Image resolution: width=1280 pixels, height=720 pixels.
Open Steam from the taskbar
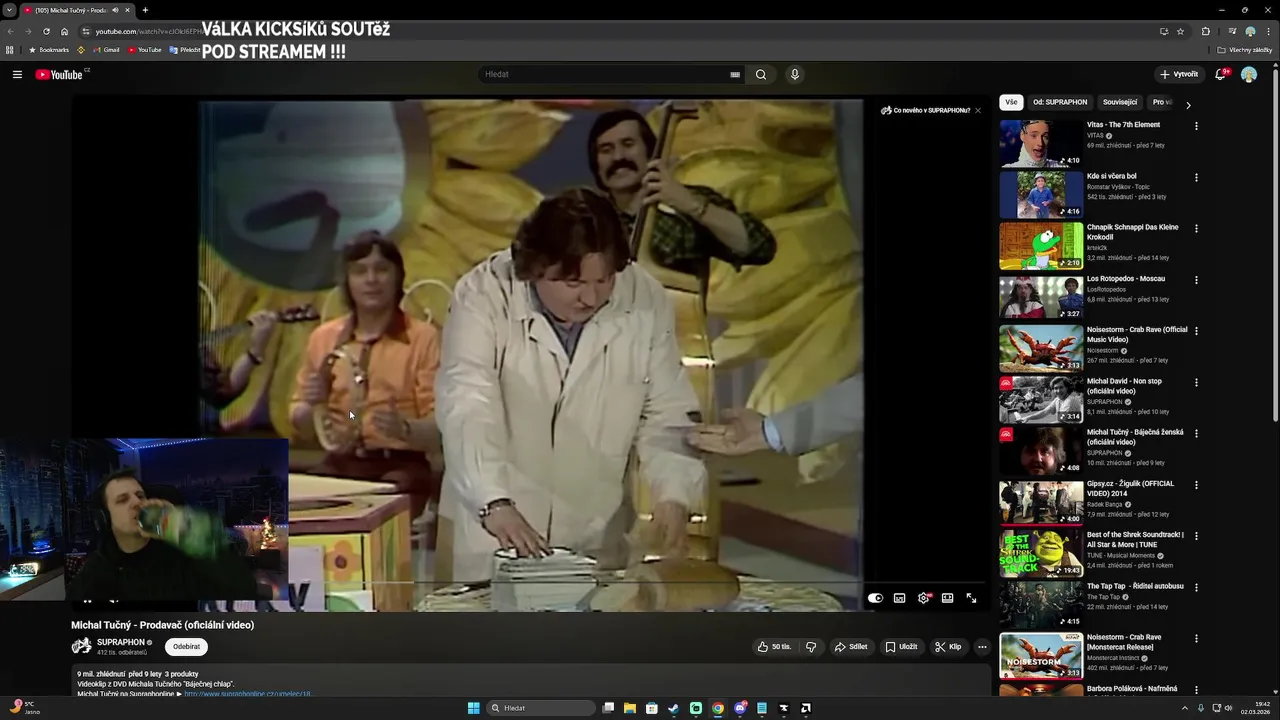click(674, 708)
